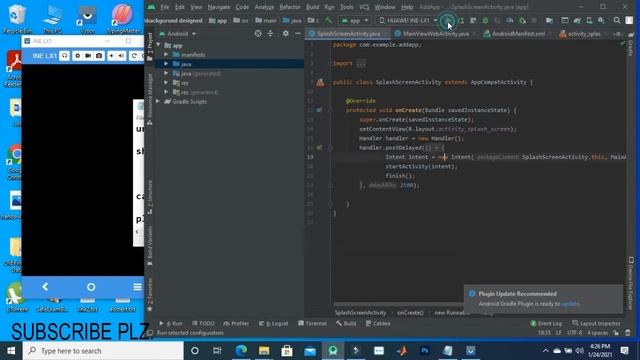
Task: Click the update link in plugin notification
Action: click(x=570, y=304)
